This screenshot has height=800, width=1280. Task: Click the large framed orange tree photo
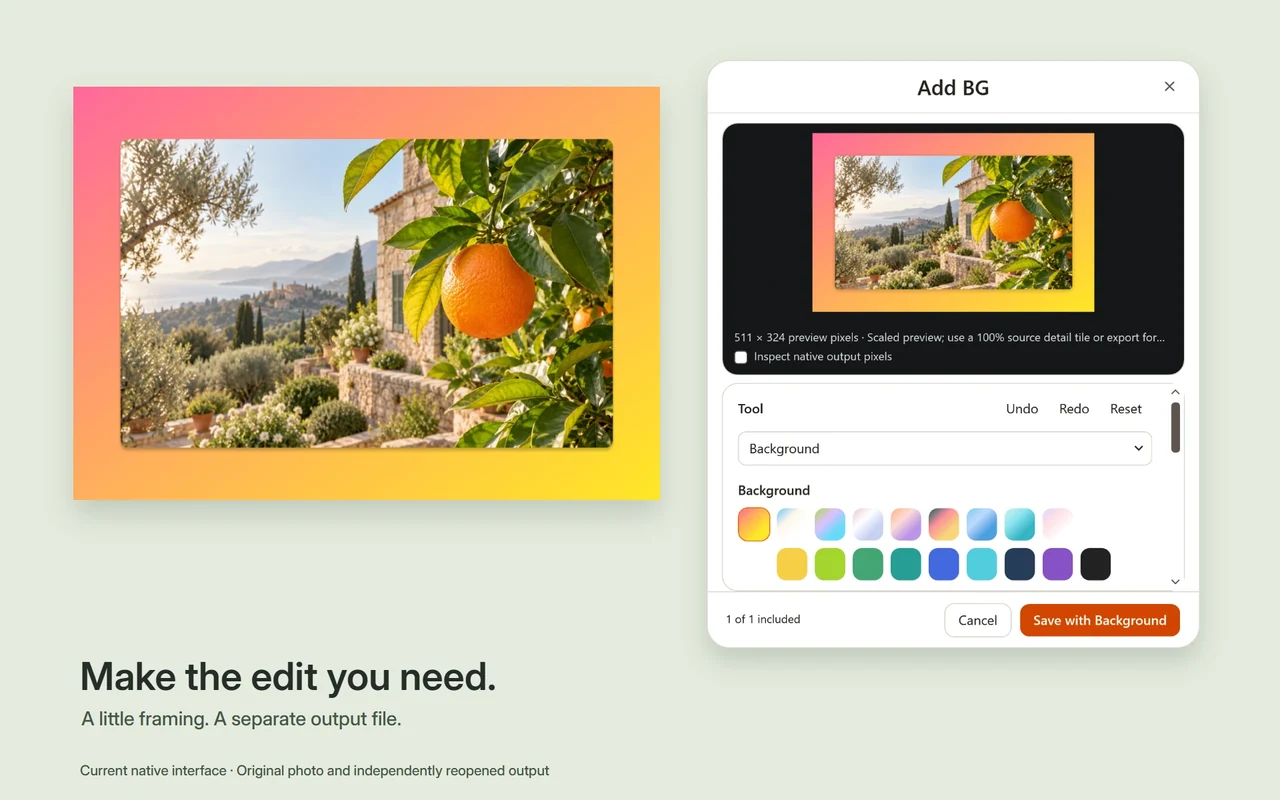366,293
